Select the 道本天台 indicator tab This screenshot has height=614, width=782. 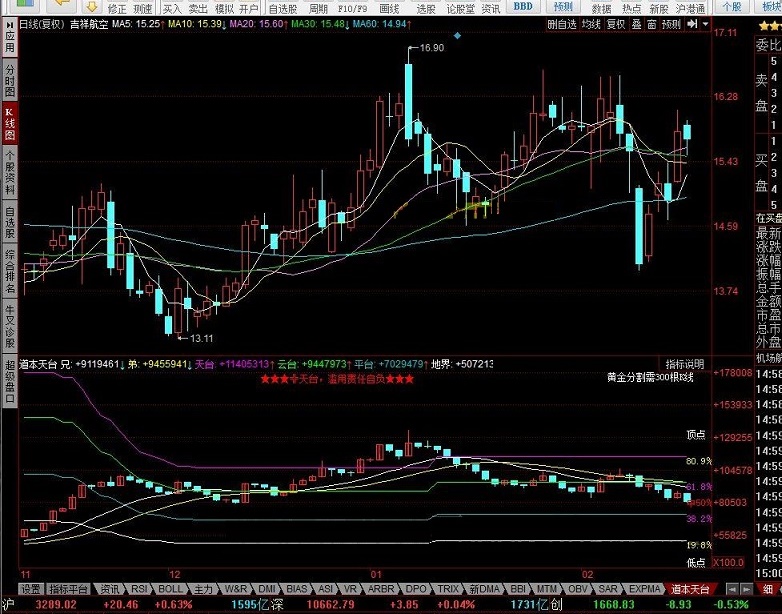(x=690, y=589)
